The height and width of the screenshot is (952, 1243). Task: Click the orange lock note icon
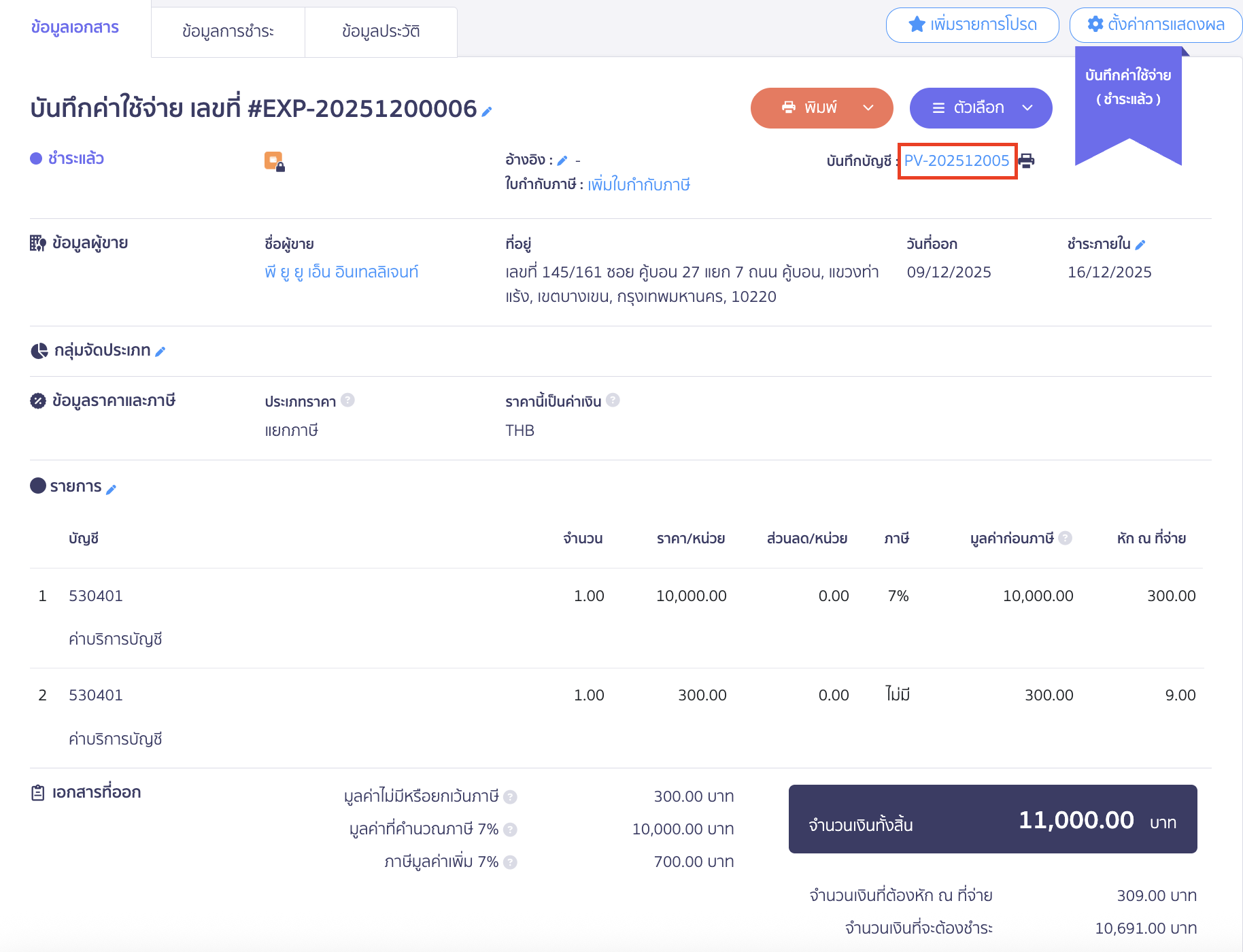274,162
